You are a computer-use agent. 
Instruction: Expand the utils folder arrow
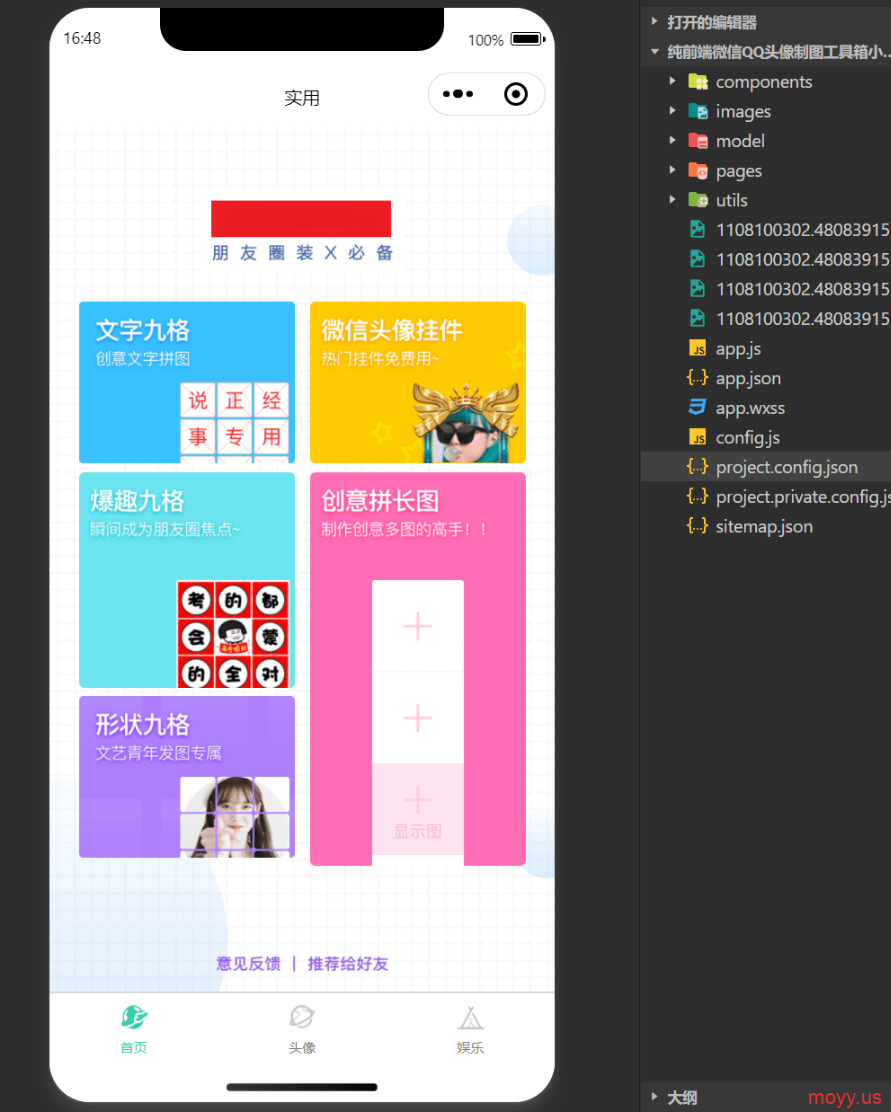(672, 200)
